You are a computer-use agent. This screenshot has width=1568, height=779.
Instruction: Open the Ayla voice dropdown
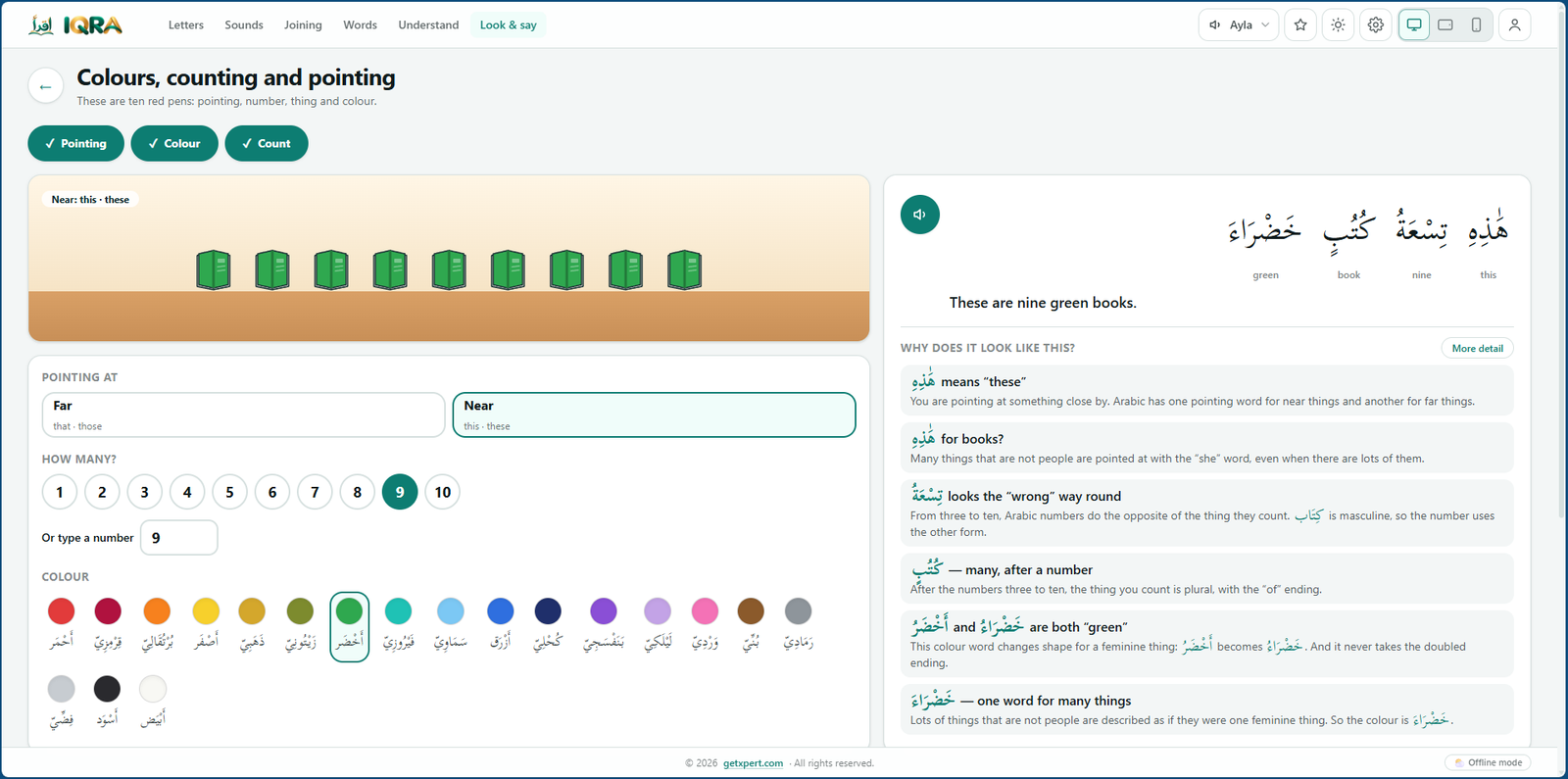(x=1239, y=25)
